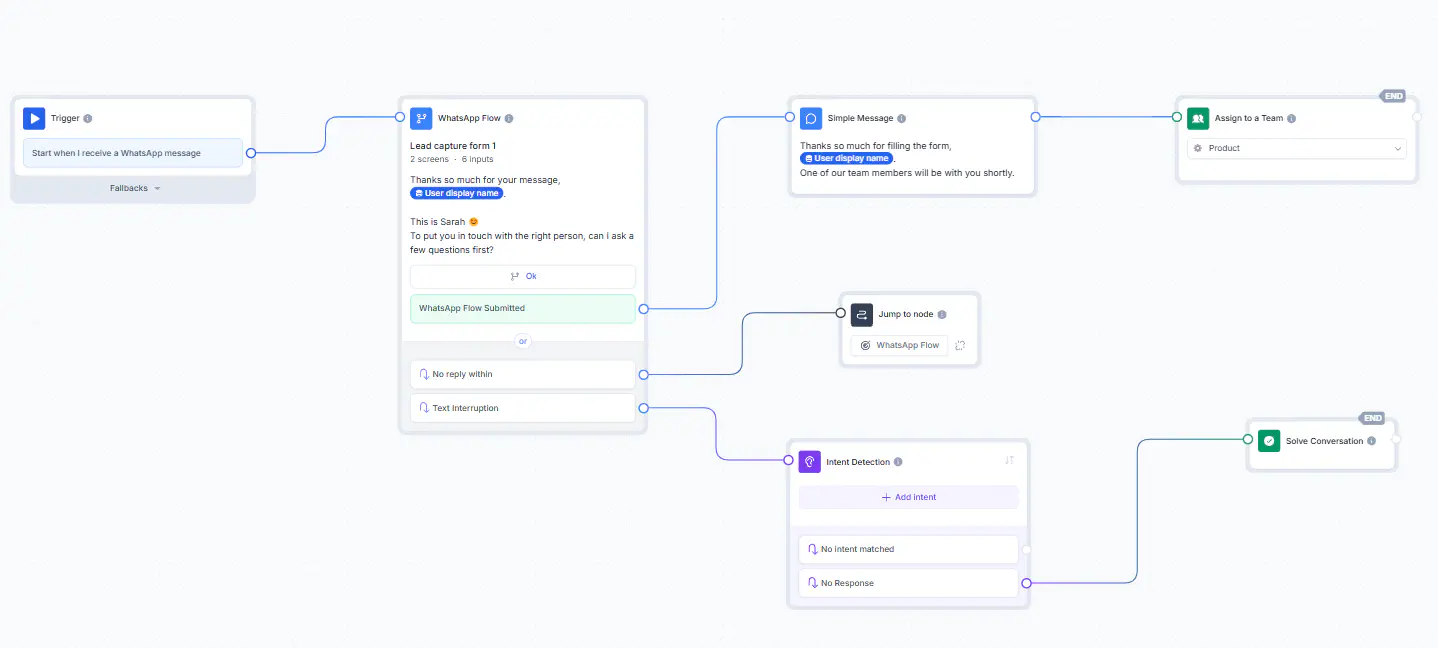Click the WhatsApp Flow Submitted output port
The height and width of the screenshot is (648, 1438).
pos(643,309)
